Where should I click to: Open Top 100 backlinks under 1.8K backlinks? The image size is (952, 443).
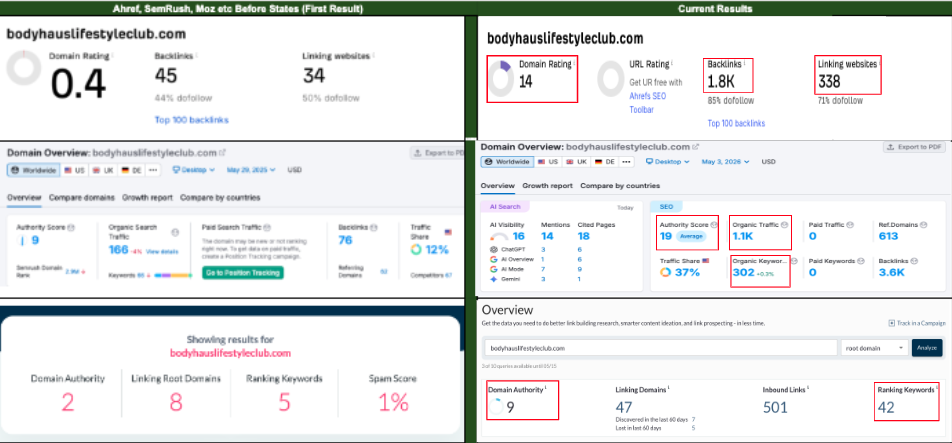(x=736, y=123)
